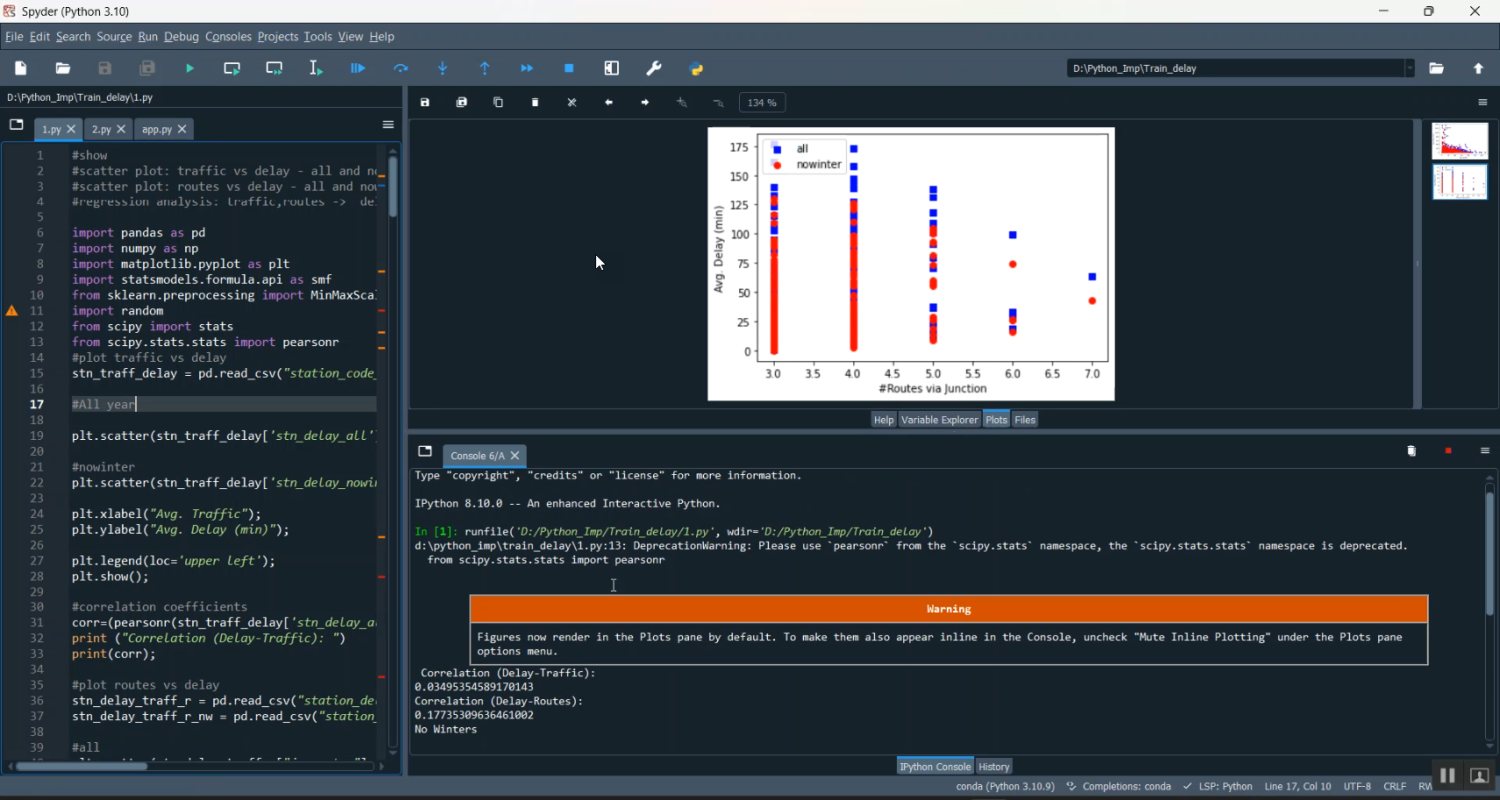Switch to the Variable Explorer pane
1500x800 pixels.
939,420
